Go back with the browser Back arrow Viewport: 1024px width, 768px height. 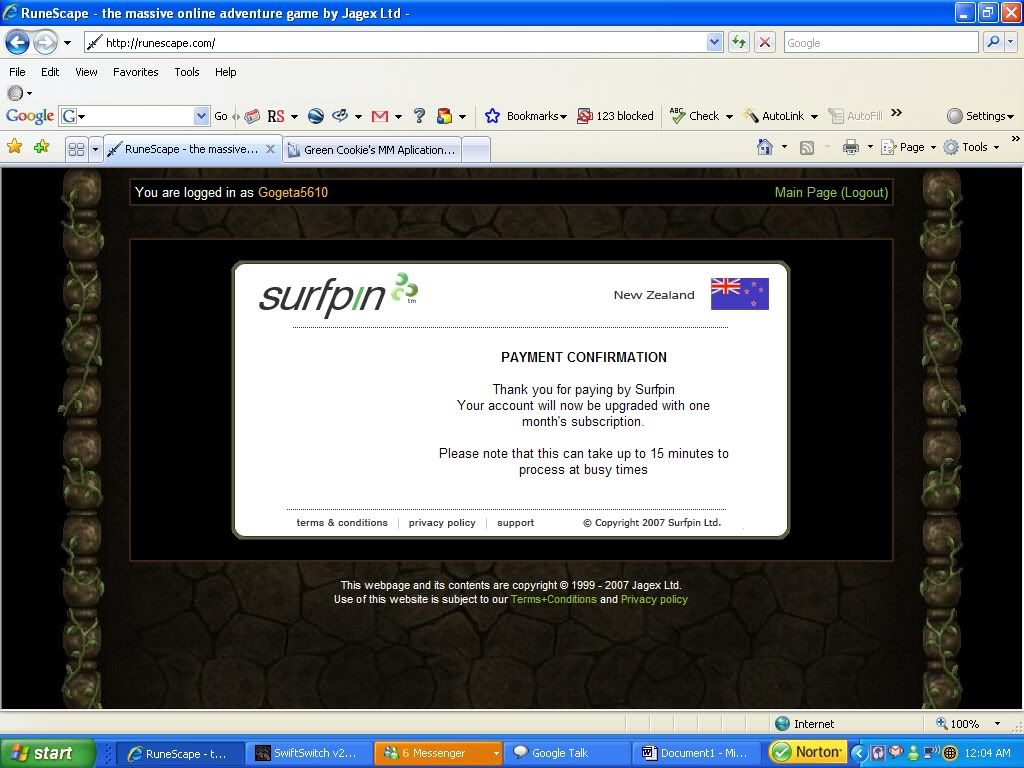[x=18, y=43]
